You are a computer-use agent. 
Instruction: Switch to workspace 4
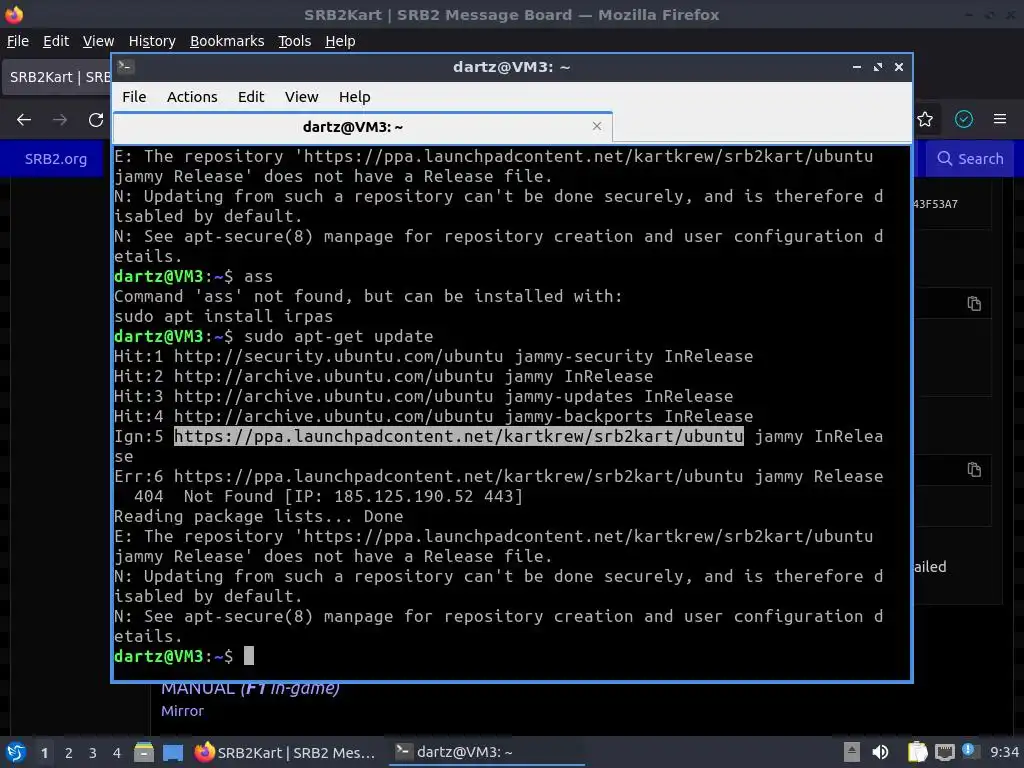pyautogui.click(x=117, y=753)
